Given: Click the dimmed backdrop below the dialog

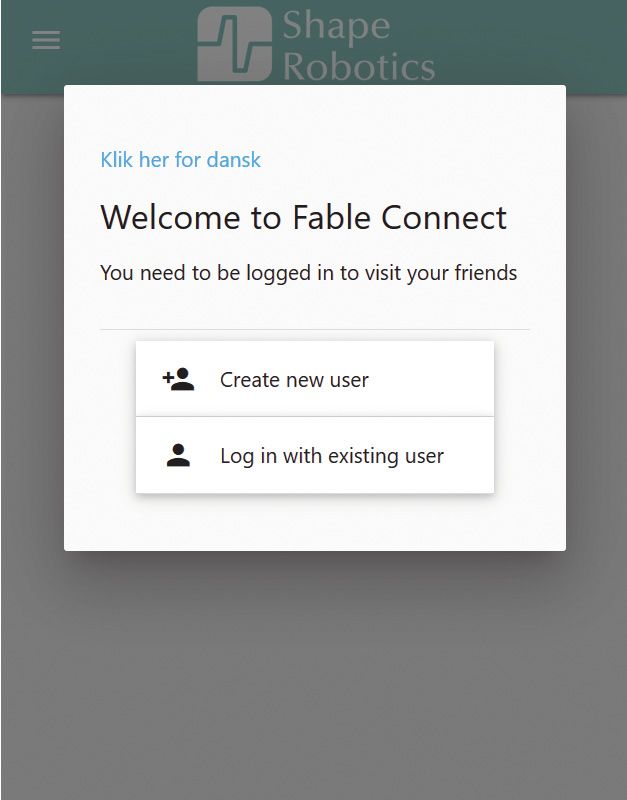Looking at the screenshot, I should tap(313, 680).
